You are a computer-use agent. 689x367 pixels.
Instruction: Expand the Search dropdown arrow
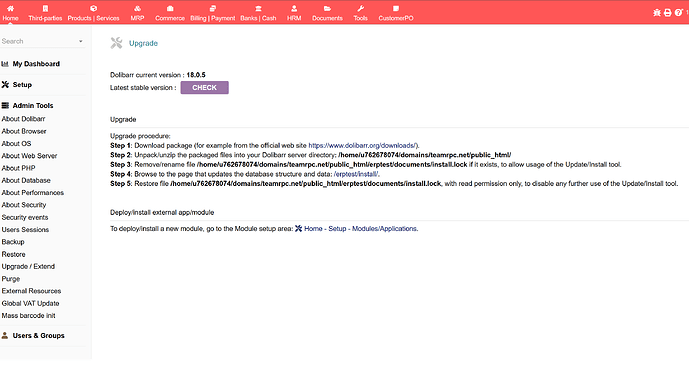click(x=80, y=41)
